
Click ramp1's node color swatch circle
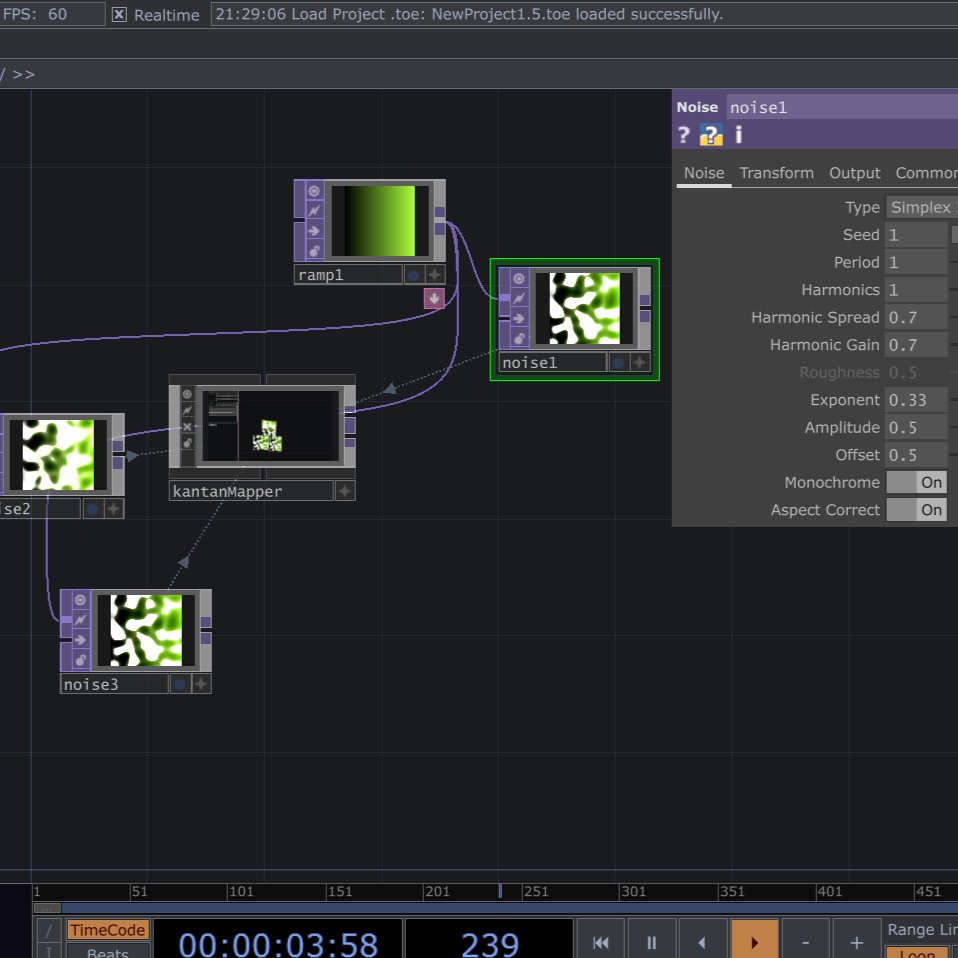(414, 275)
